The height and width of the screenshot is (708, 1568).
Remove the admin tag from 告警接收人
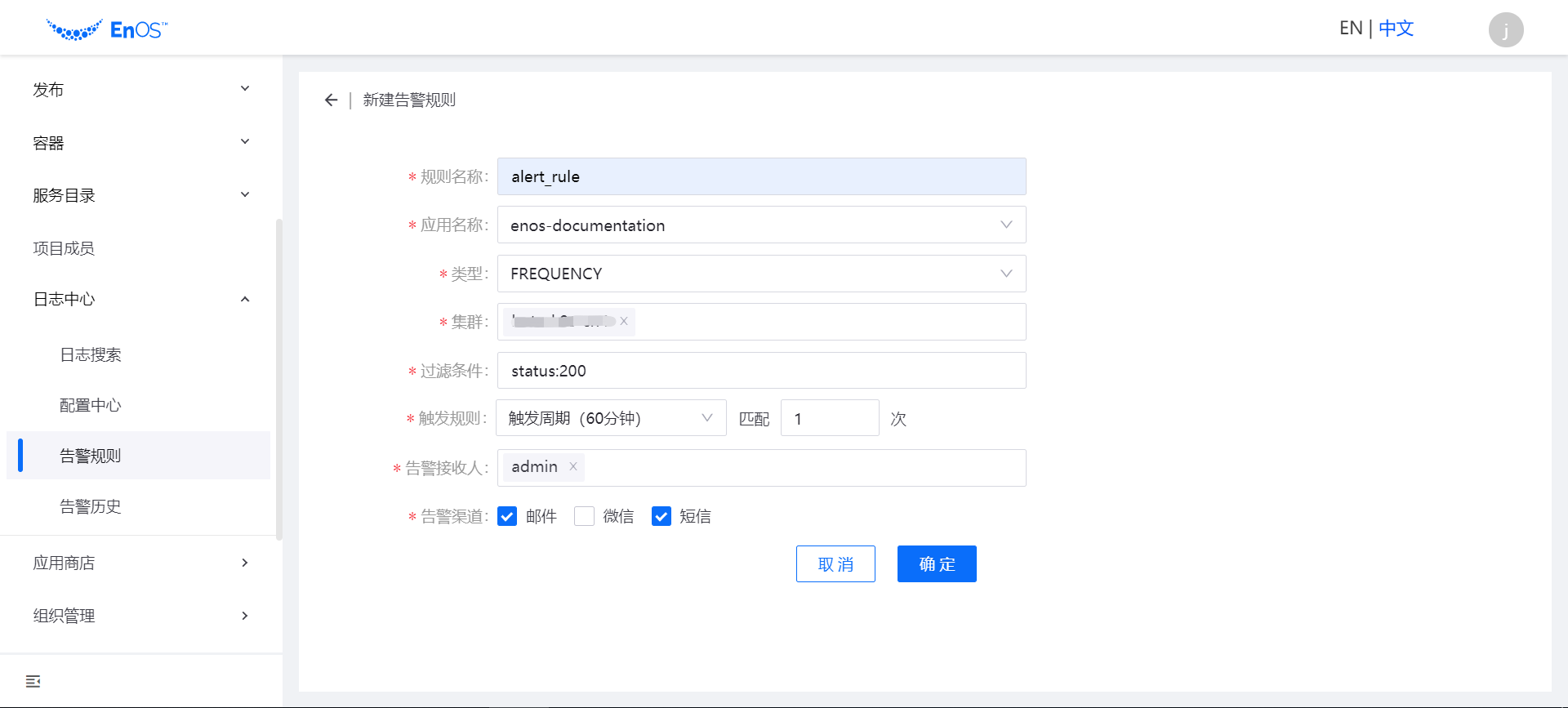pyautogui.click(x=573, y=466)
